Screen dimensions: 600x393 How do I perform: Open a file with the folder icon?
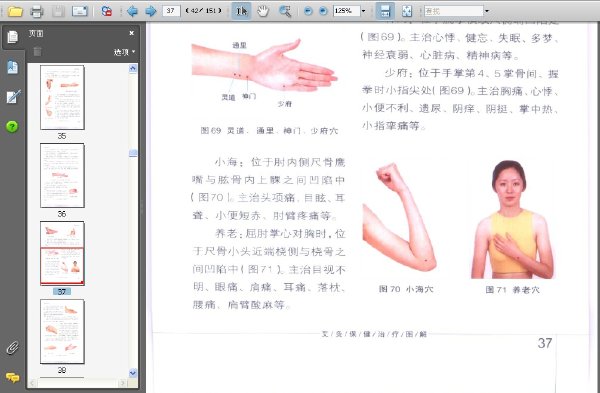click(x=15, y=11)
